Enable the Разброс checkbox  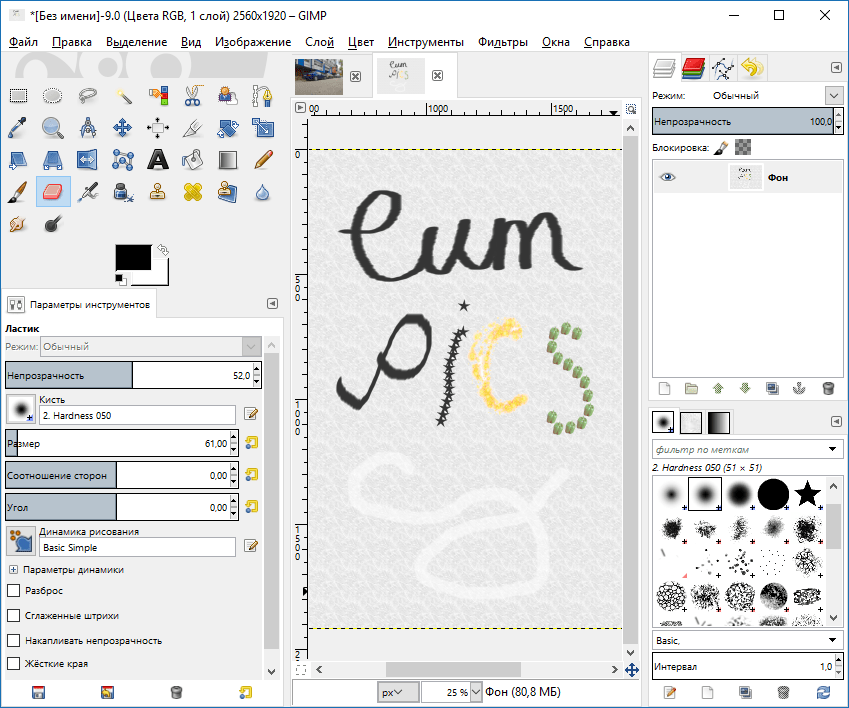point(14,592)
